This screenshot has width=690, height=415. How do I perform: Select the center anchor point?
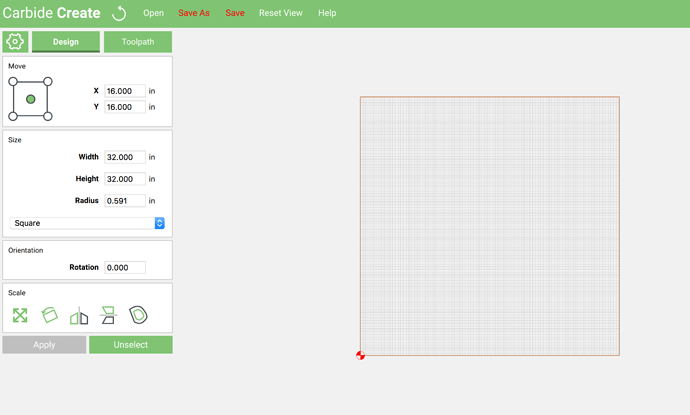[x=30, y=99]
